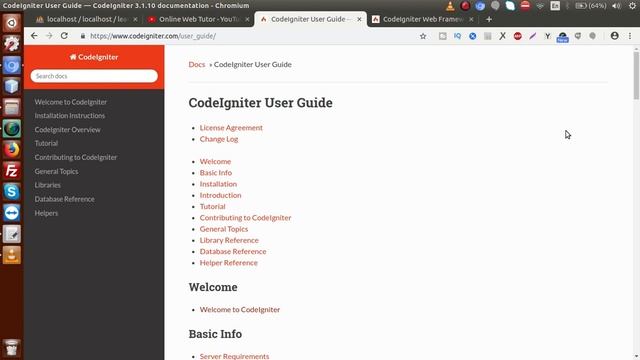Click the CodeIgniter home link in sidebar
This screenshot has width=640, height=360.
(94, 57)
